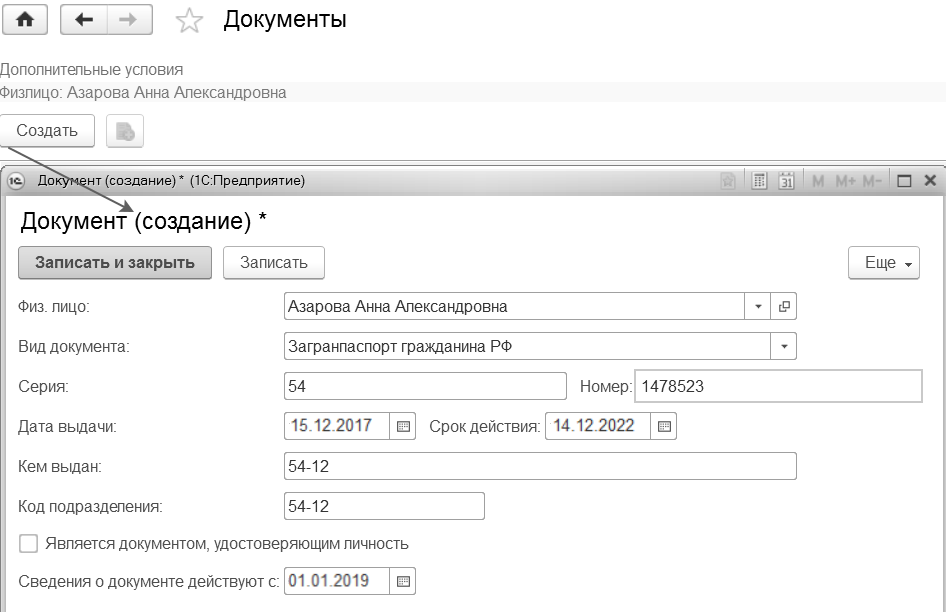Open the calculator from the title bar
Image resolution: width=946 pixels, height=612 pixels.
[x=760, y=181]
